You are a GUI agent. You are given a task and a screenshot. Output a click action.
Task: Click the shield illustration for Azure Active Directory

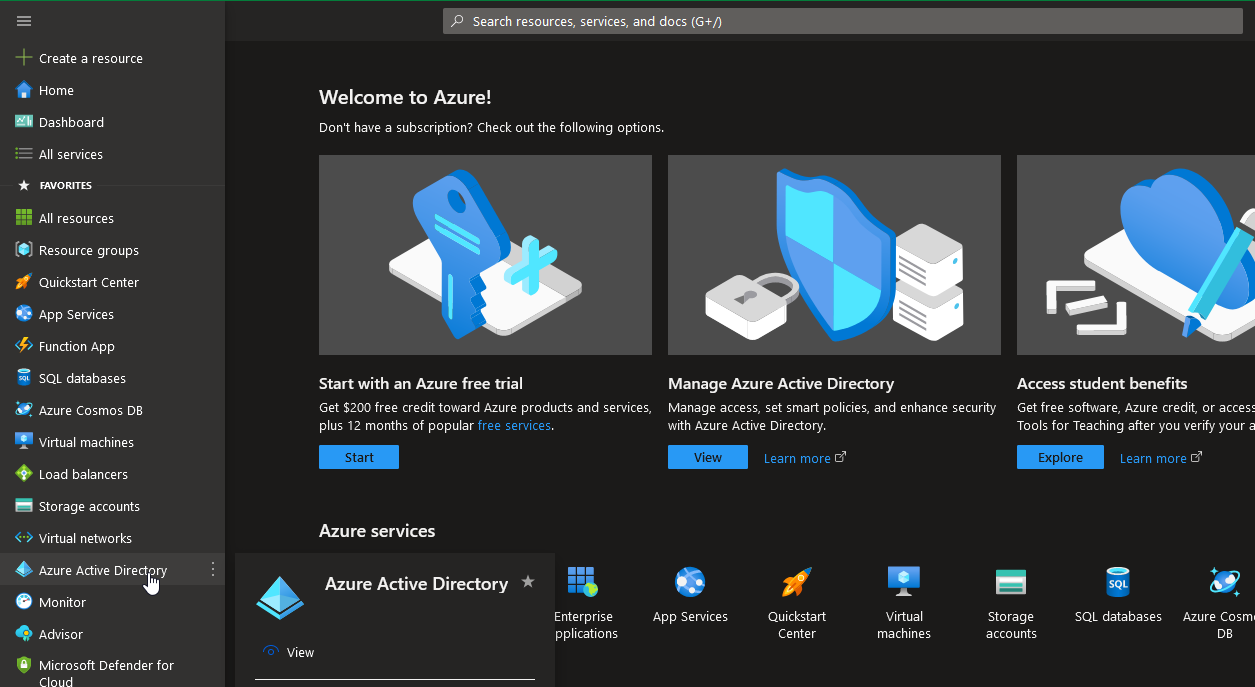pos(834,255)
